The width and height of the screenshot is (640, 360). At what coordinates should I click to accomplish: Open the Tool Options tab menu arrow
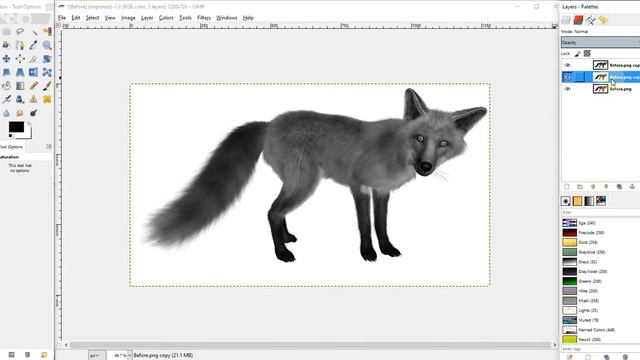49,147
